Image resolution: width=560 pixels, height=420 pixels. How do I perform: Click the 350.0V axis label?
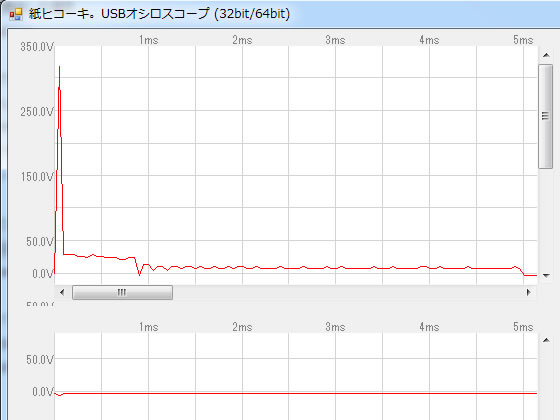tap(37, 47)
